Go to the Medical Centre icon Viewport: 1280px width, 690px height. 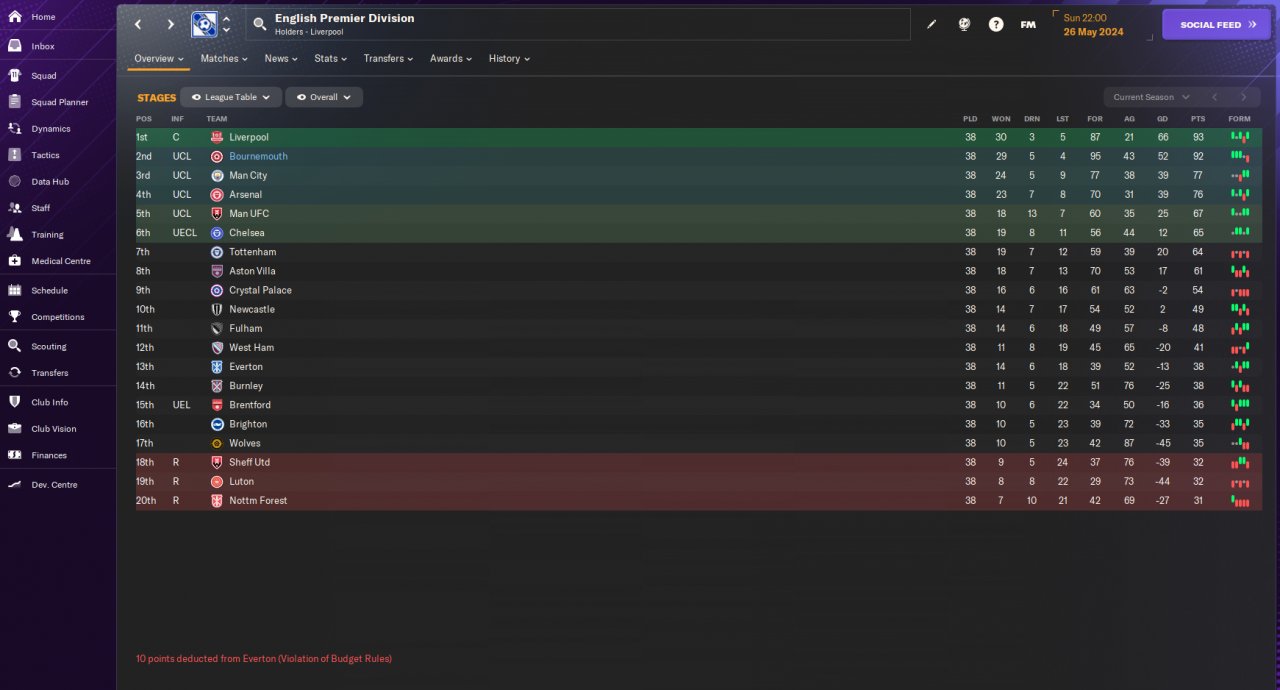click(x=14, y=261)
